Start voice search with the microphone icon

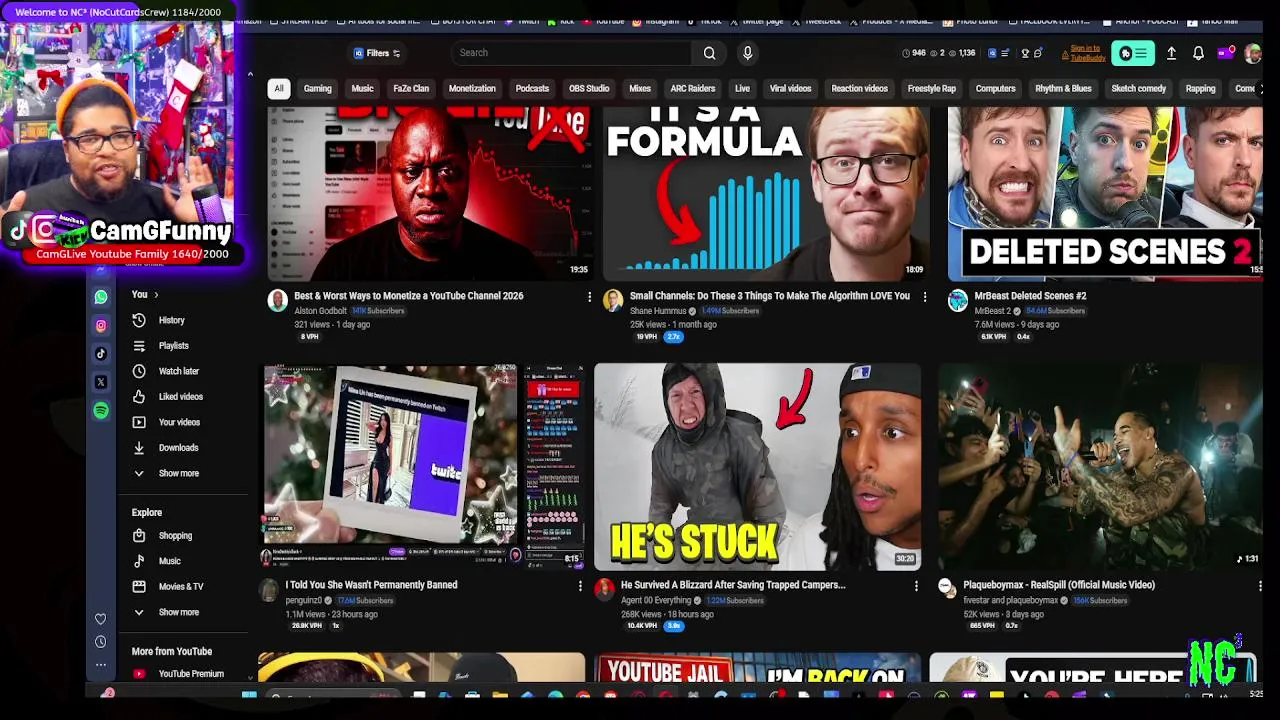(x=747, y=53)
